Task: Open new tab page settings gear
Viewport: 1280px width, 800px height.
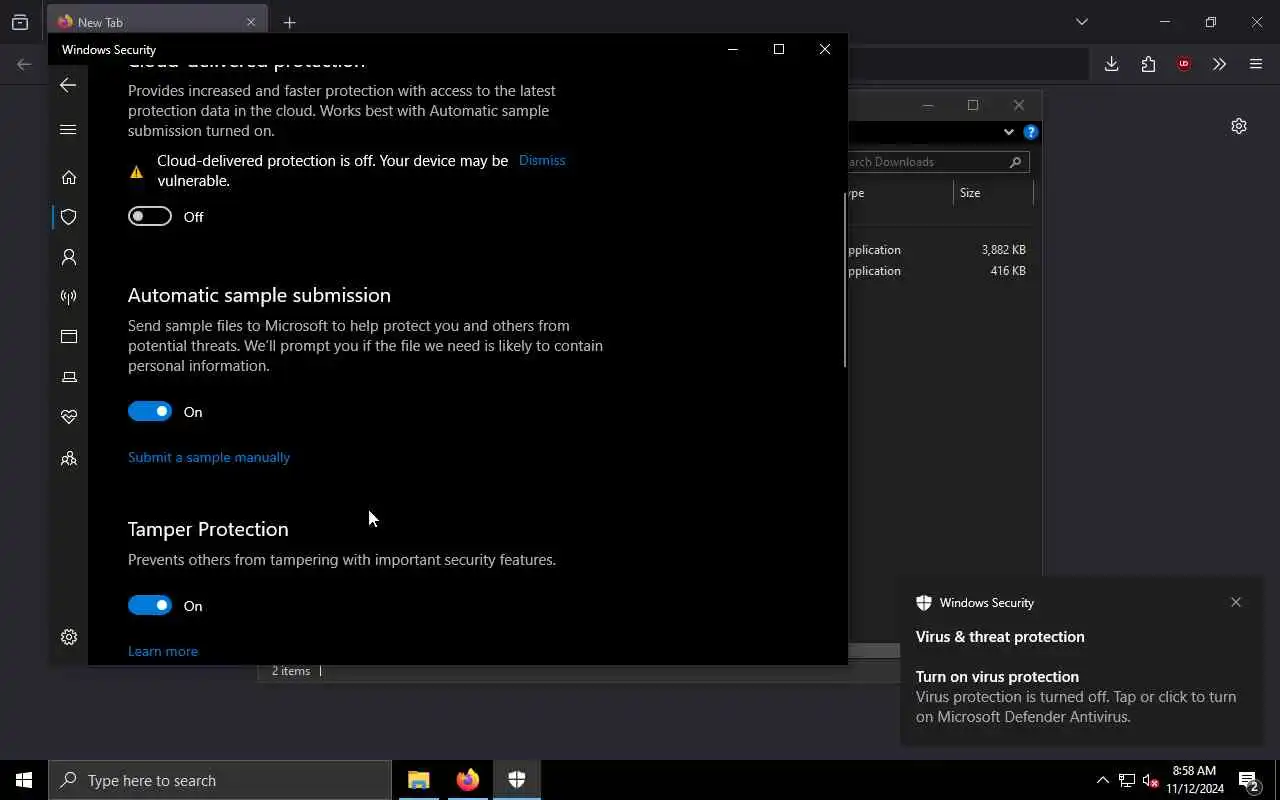Action: click(1239, 126)
